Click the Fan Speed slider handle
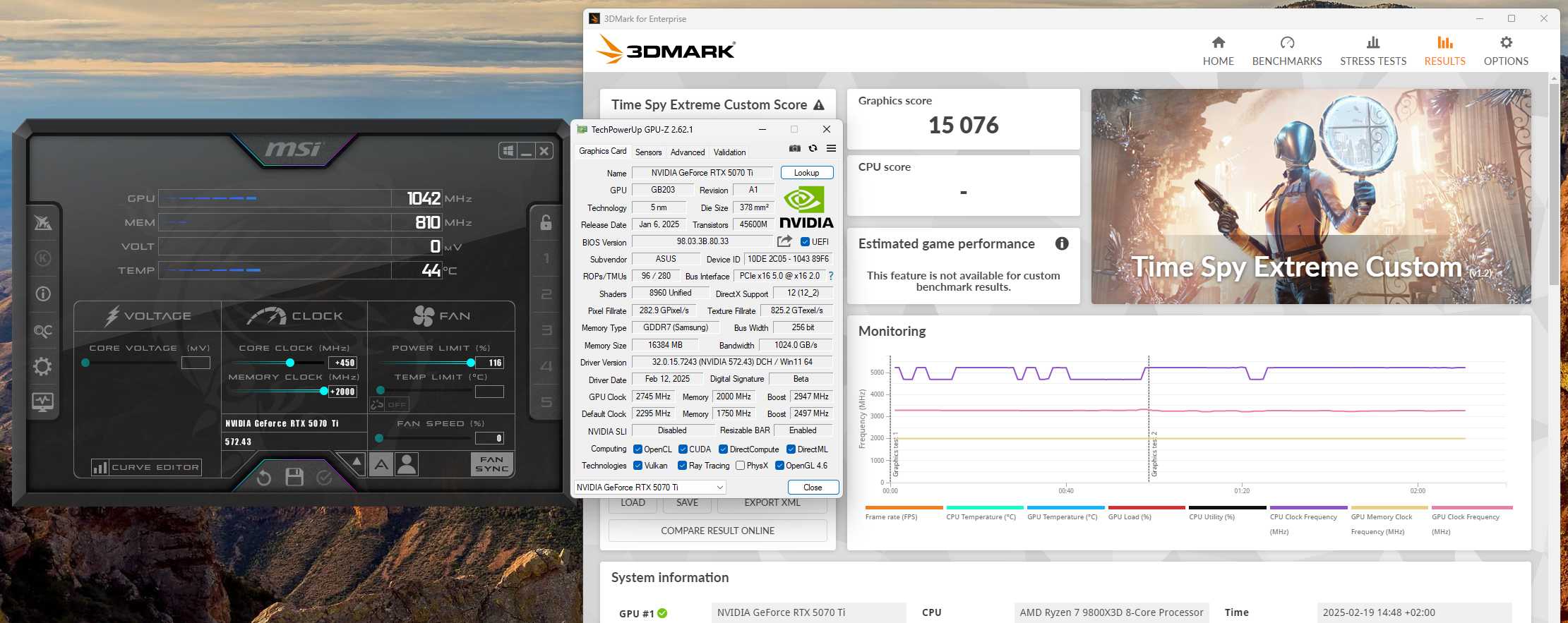 [379, 438]
